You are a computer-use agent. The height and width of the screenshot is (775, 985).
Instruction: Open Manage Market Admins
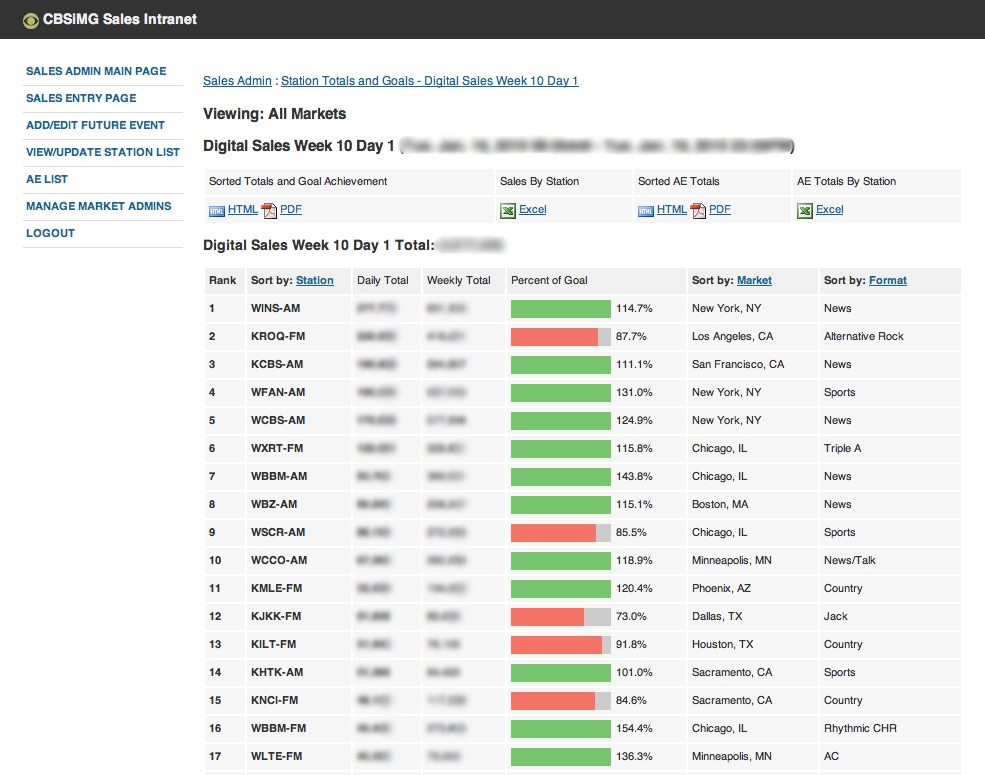(98, 207)
